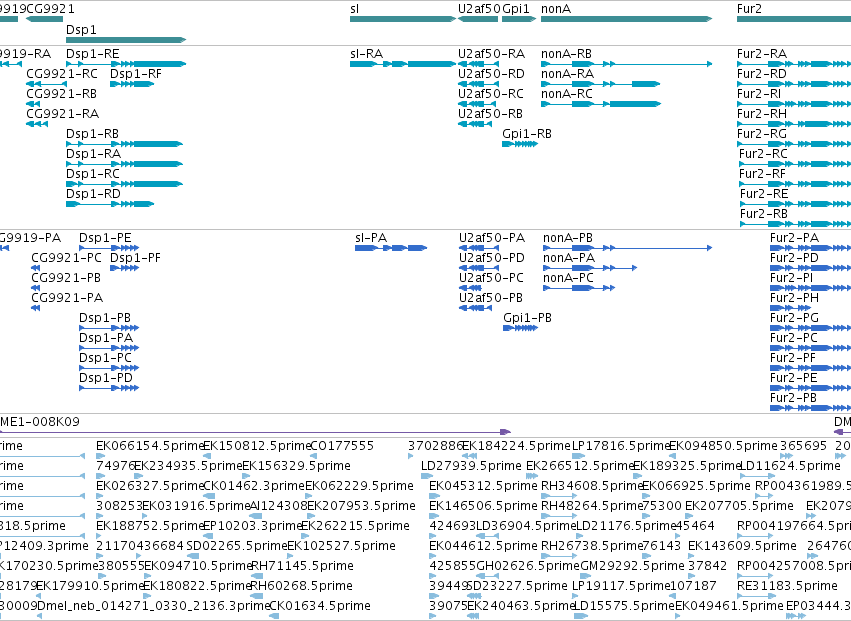The image size is (851, 621).
Task: Click the CG9921-RA transcript label
Action: pyautogui.click(x=62, y=114)
